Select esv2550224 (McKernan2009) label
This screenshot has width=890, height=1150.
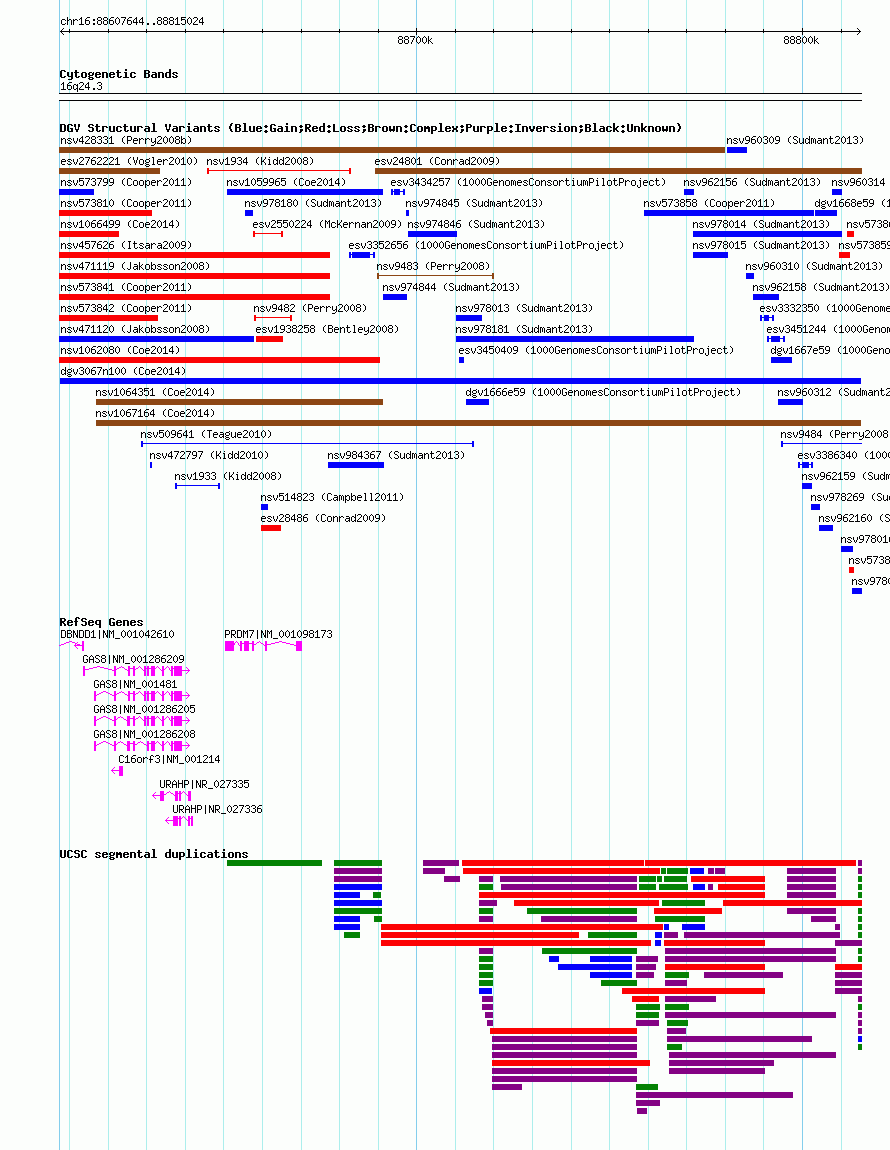pyautogui.click(x=327, y=224)
